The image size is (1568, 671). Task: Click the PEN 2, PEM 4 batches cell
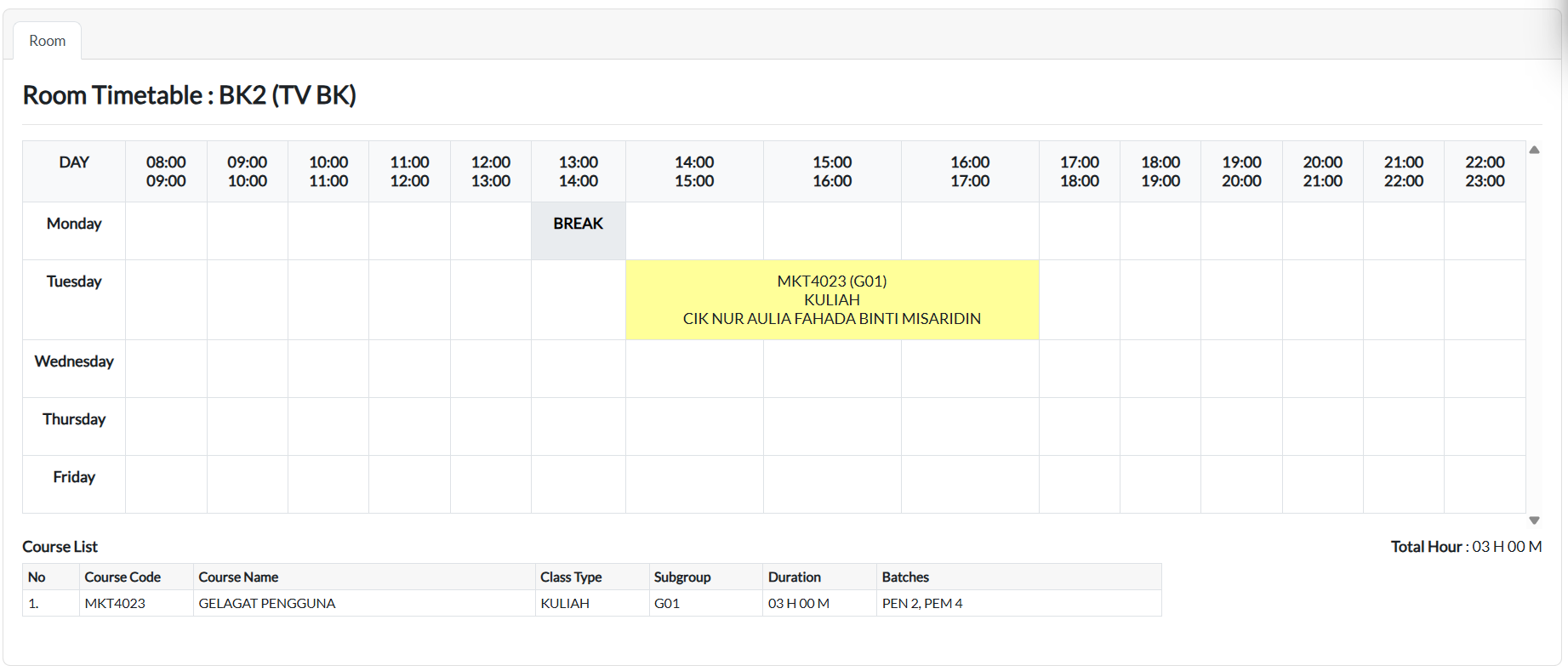pyautogui.click(x=922, y=603)
